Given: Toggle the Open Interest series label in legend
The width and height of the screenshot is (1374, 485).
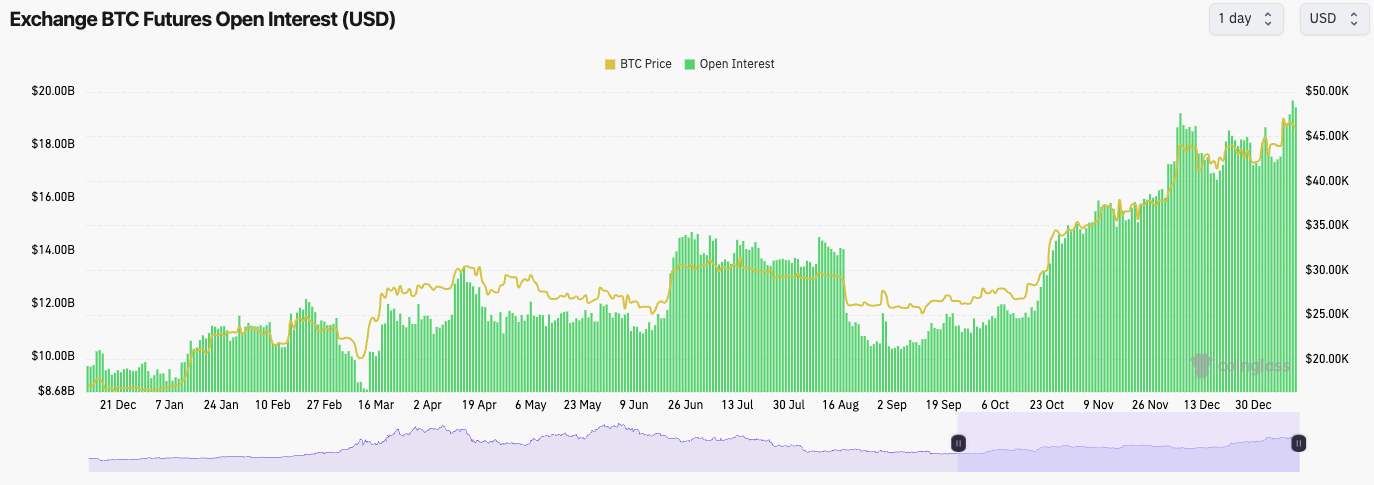Looking at the screenshot, I should pos(737,64).
